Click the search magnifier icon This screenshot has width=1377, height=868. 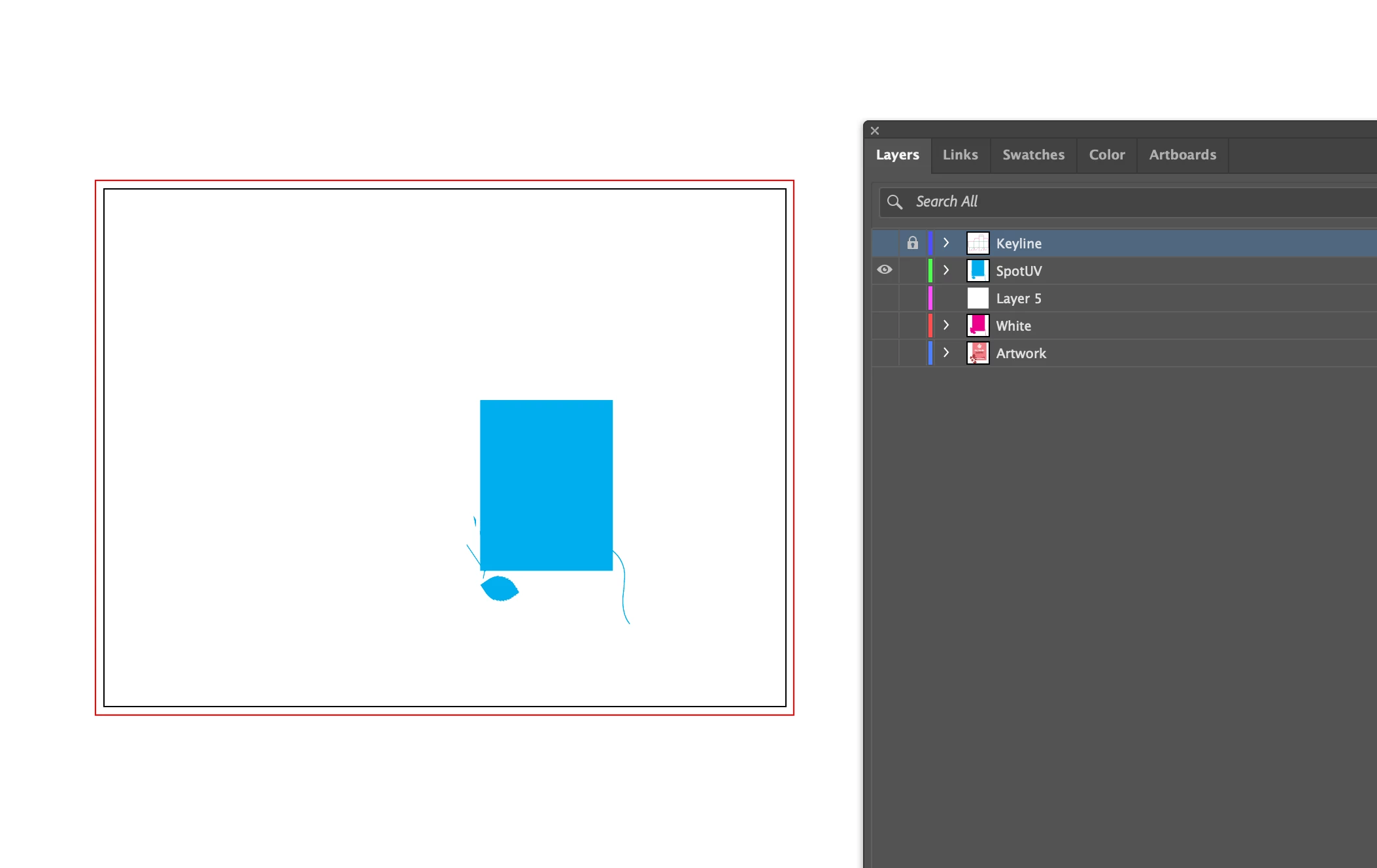(894, 202)
